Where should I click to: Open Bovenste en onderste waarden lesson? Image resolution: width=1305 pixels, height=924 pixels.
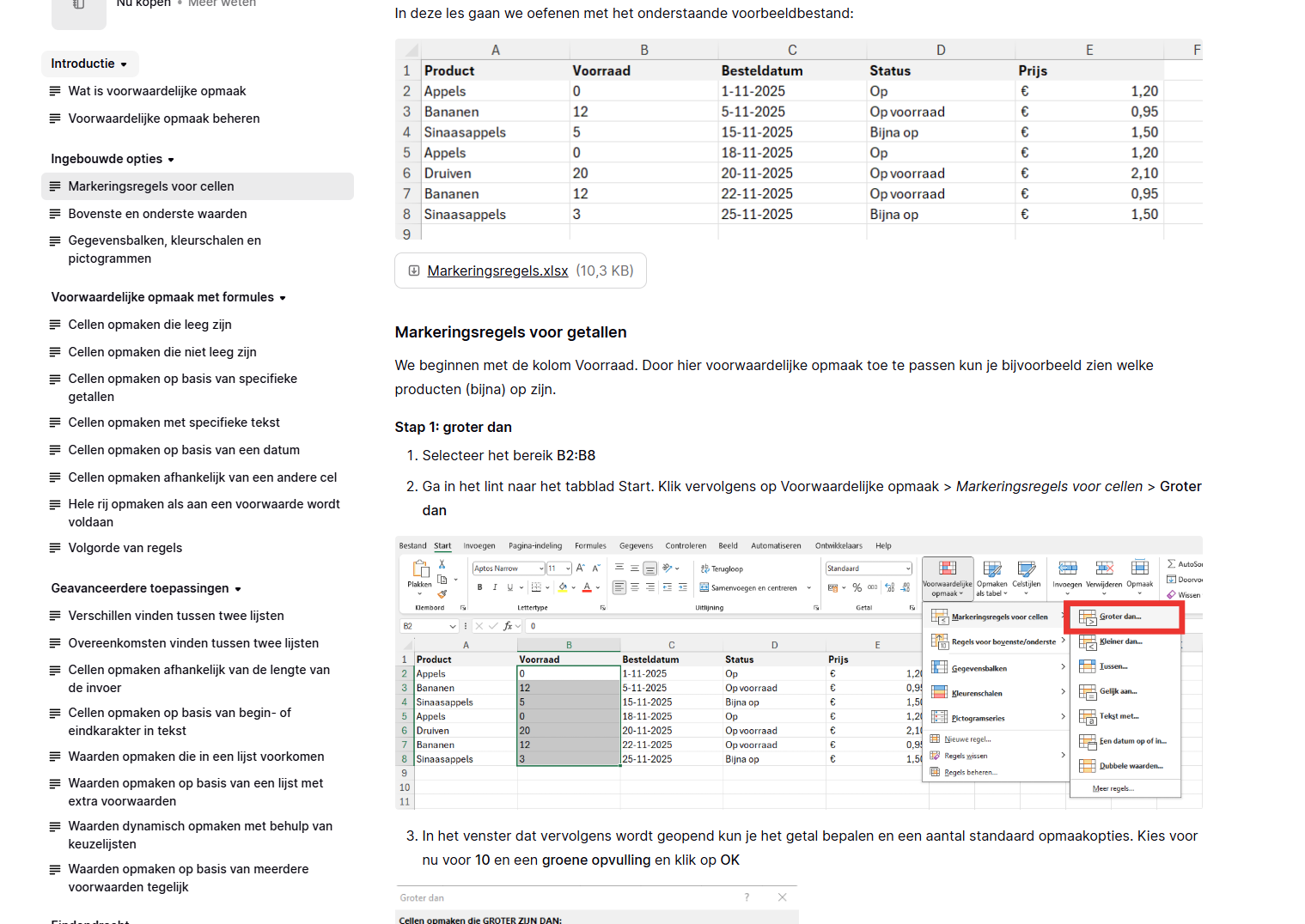point(157,214)
